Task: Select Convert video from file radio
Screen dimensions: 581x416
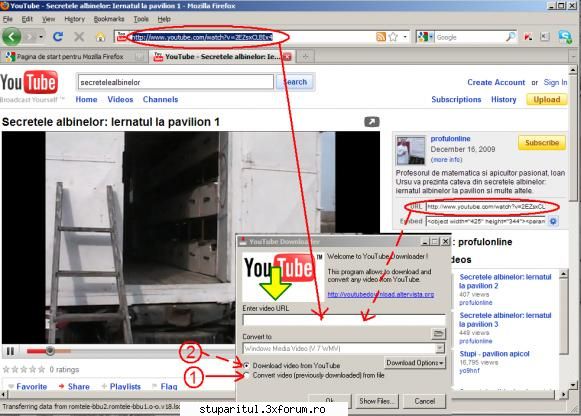Action: click(246, 375)
